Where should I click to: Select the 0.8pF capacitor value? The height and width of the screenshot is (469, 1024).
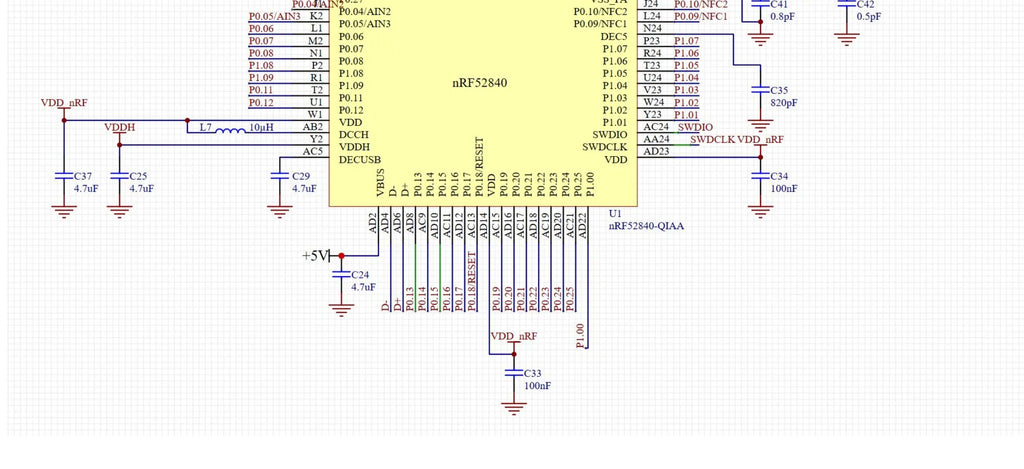tap(783, 16)
